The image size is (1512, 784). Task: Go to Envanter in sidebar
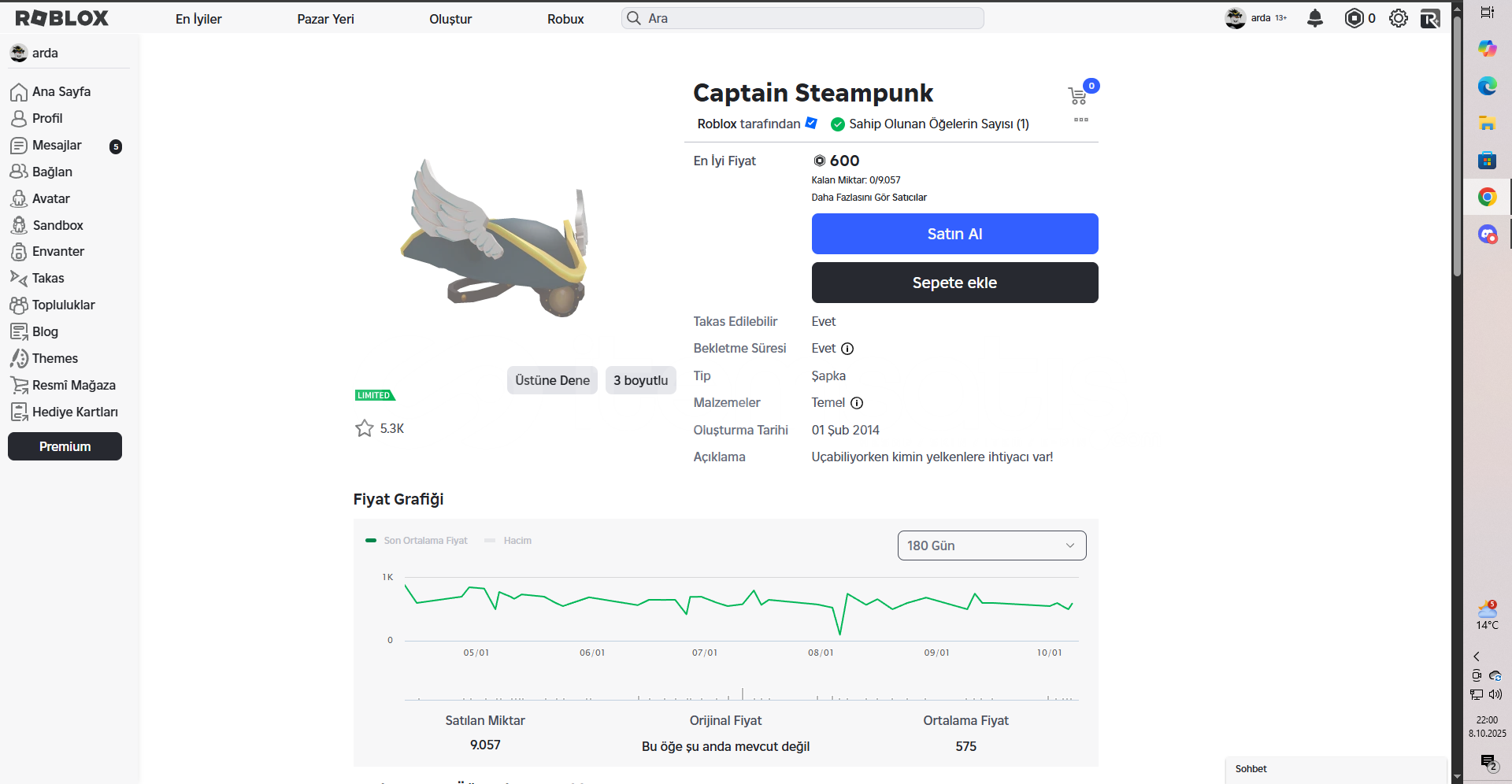click(x=57, y=252)
